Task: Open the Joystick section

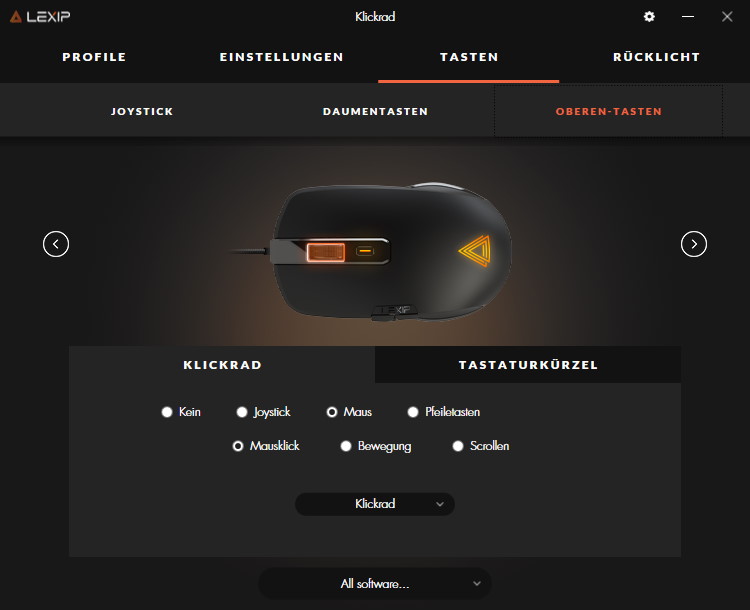Action: pos(142,111)
